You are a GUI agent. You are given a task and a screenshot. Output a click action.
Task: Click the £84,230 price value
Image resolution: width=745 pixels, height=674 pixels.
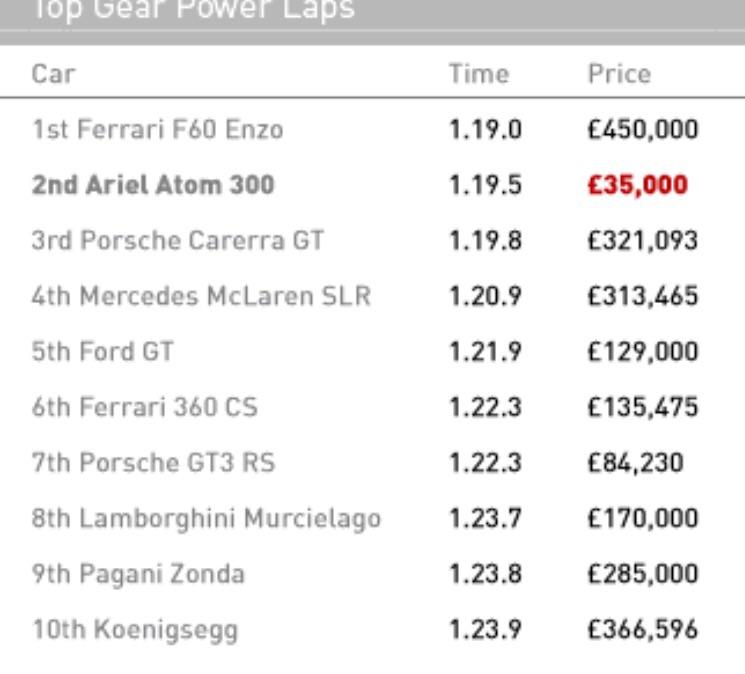click(636, 463)
